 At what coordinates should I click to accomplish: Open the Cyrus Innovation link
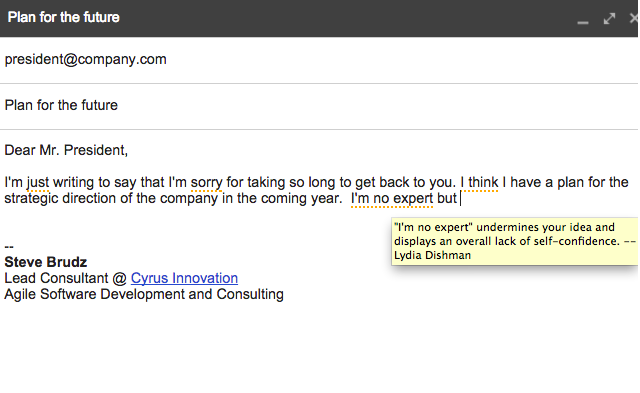point(184,278)
